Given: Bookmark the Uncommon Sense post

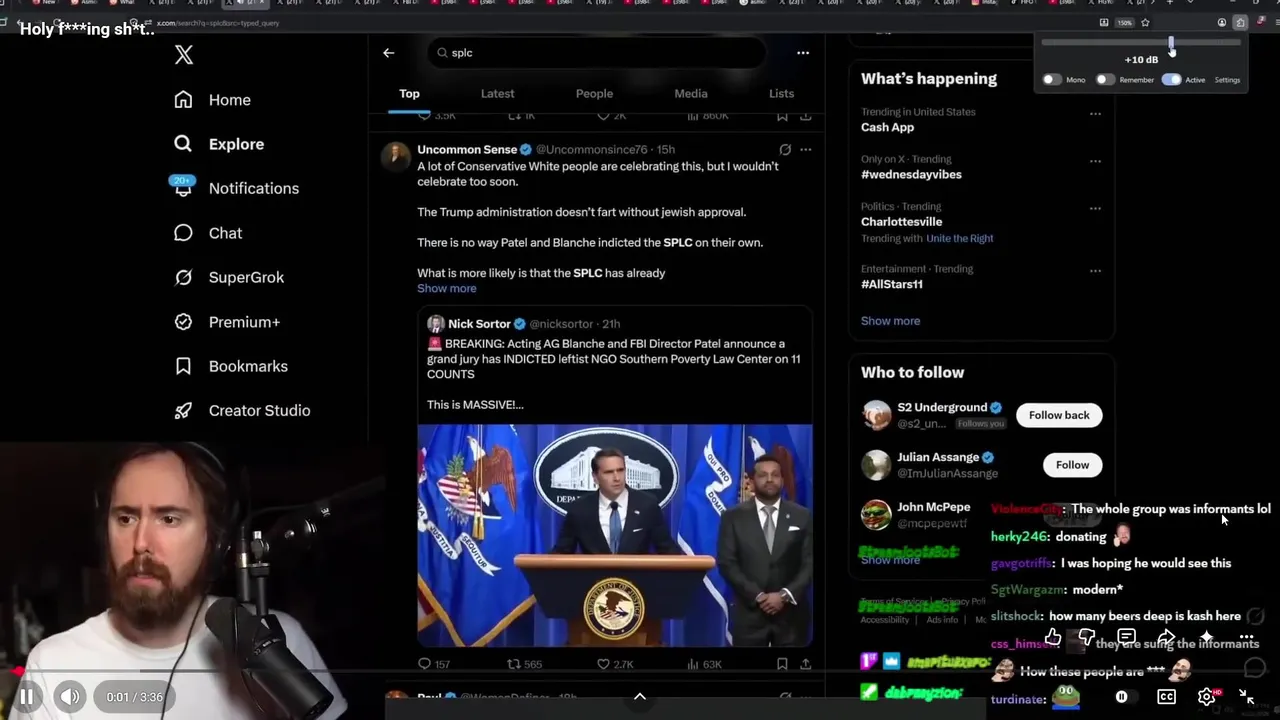Looking at the screenshot, I should [x=782, y=664].
